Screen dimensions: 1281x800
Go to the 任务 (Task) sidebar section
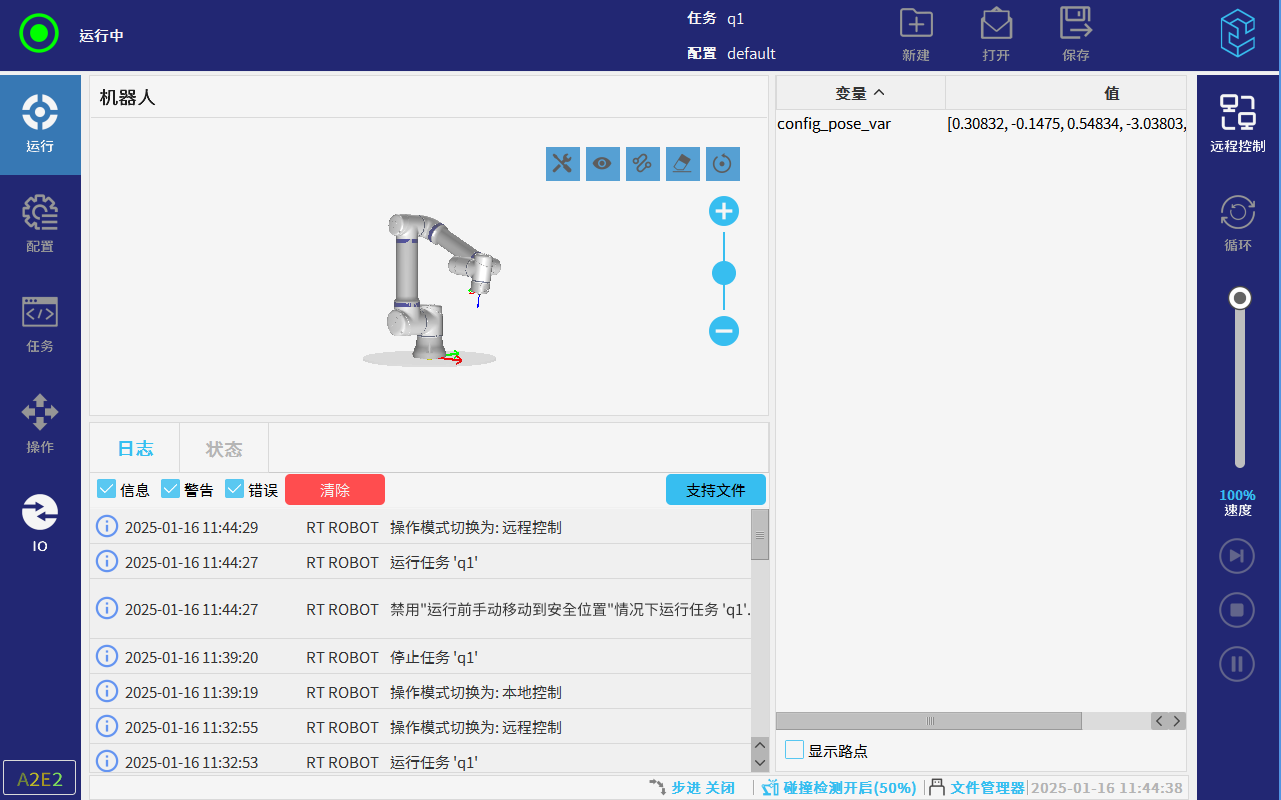(40, 324)
